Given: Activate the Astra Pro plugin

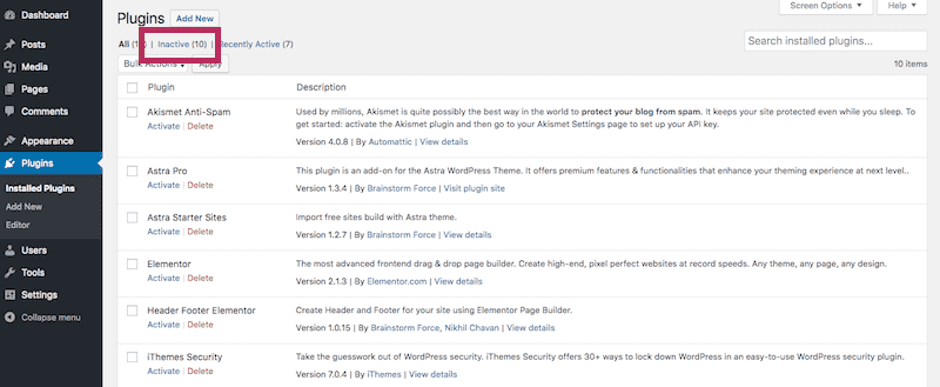Looking at the screenshot, I should [x=163, y=185].
